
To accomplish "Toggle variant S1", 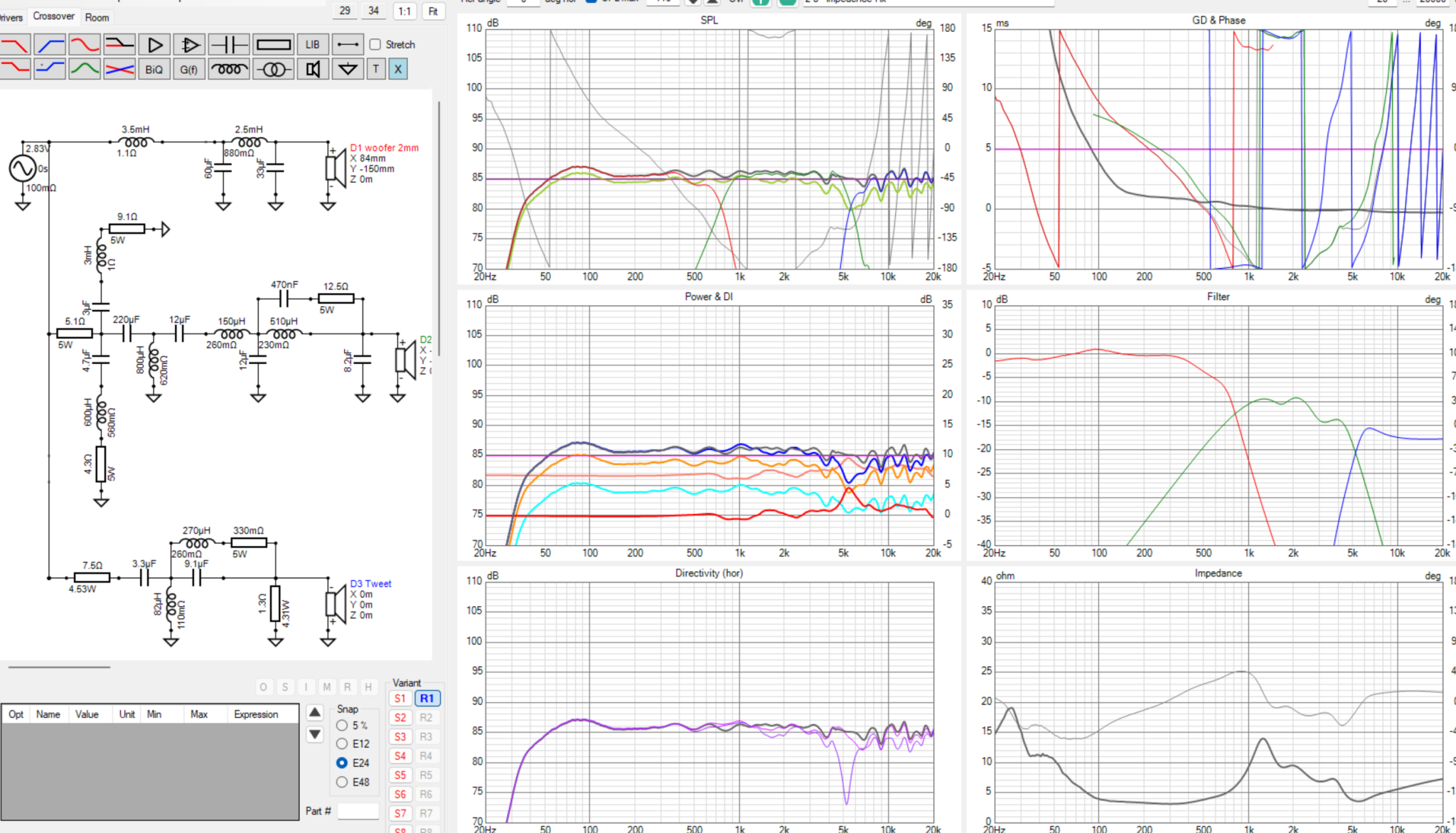I will 400,699.
